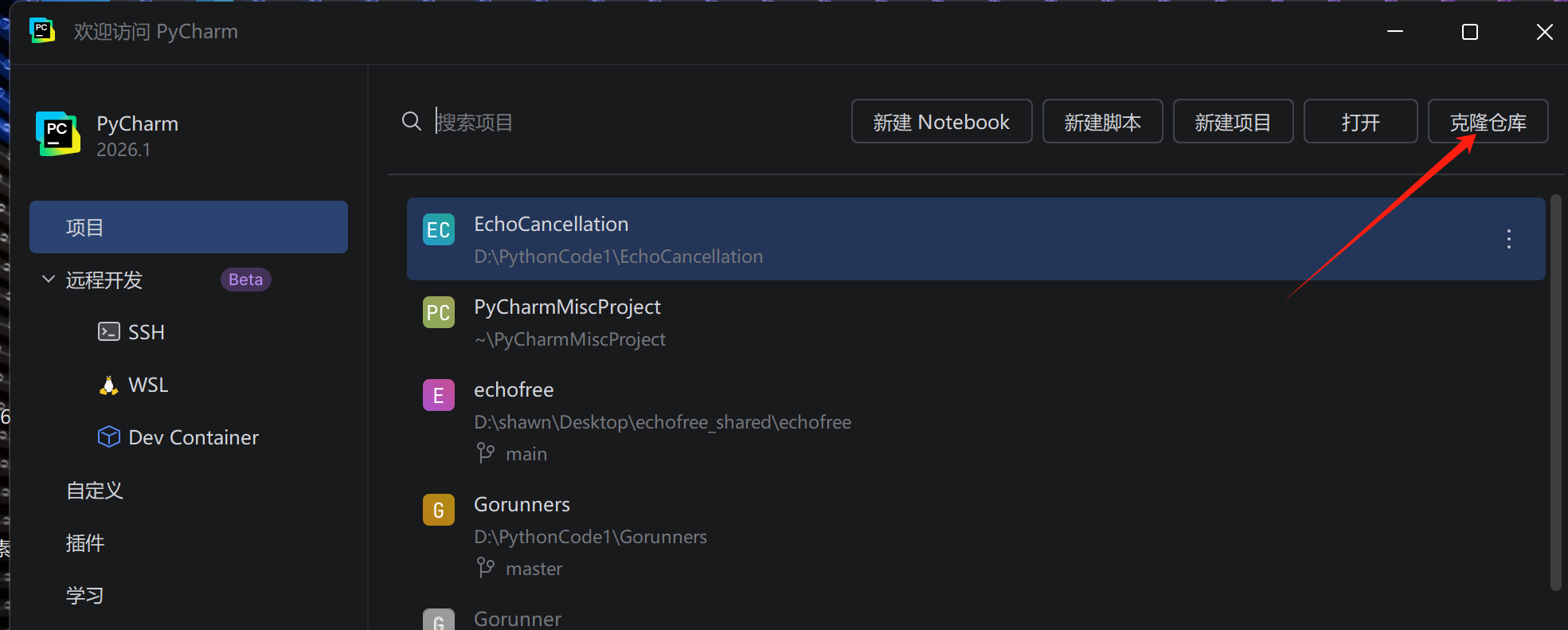The image size is (1568, 630).
Task: Click the EC icon for EchoCancellation
Action: pos(439,229)
